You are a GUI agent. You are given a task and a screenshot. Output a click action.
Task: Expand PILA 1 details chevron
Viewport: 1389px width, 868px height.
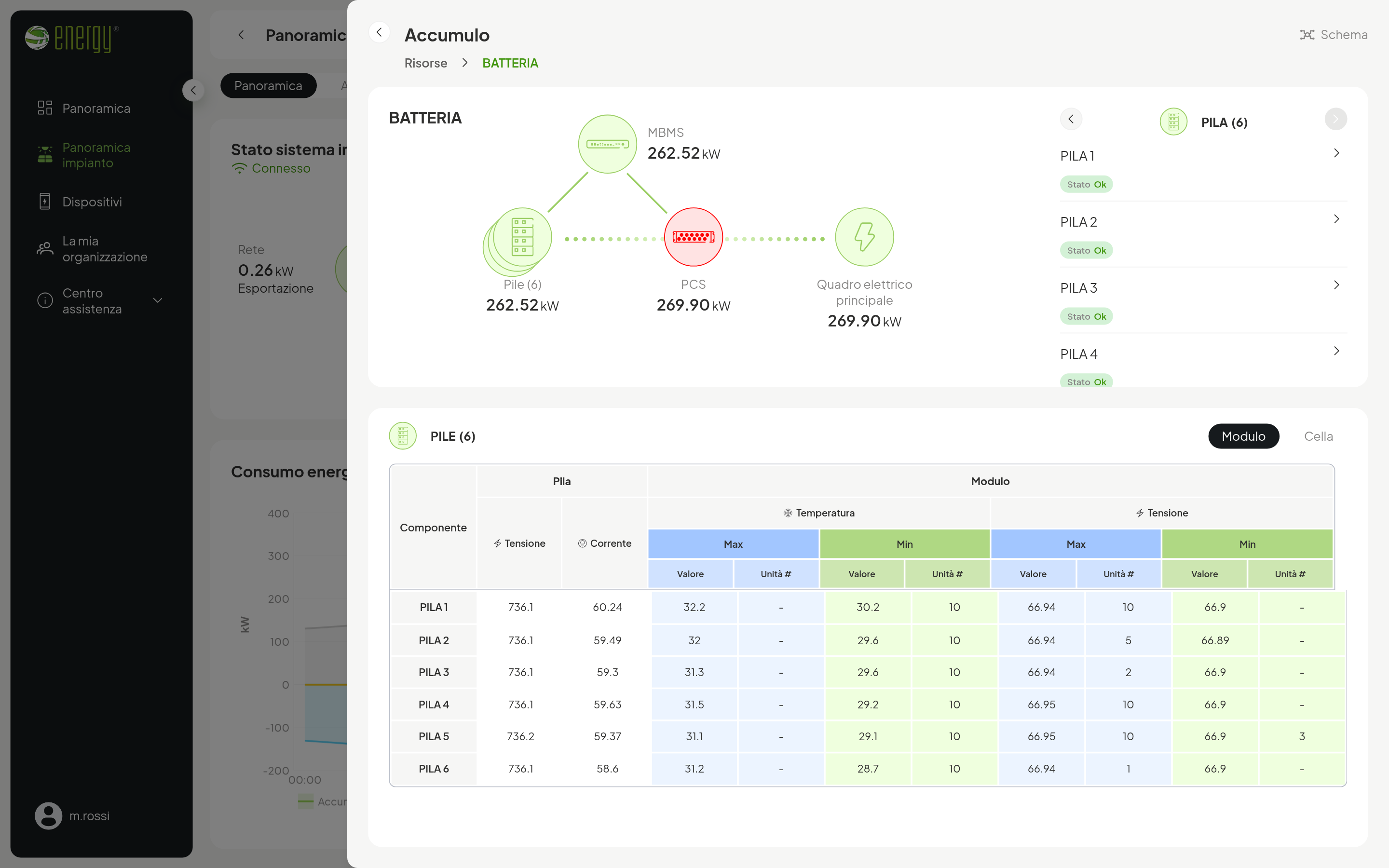point(1336,153)
